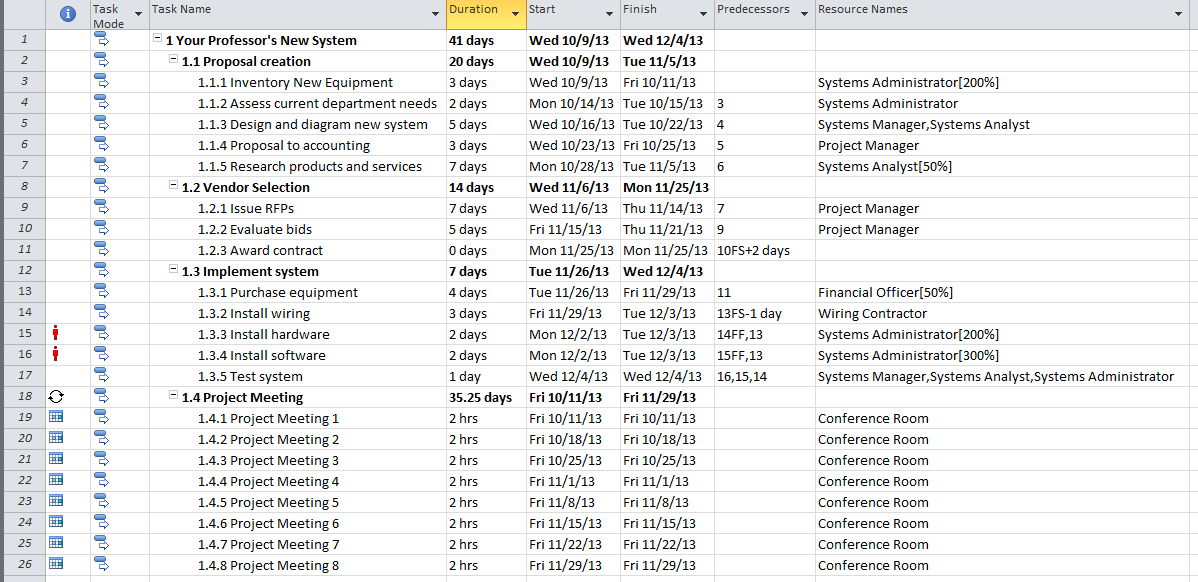The height and width of the screenshot is (582, 1198).
Task: Click the info indicator column header icon
Action: [68, 14]
